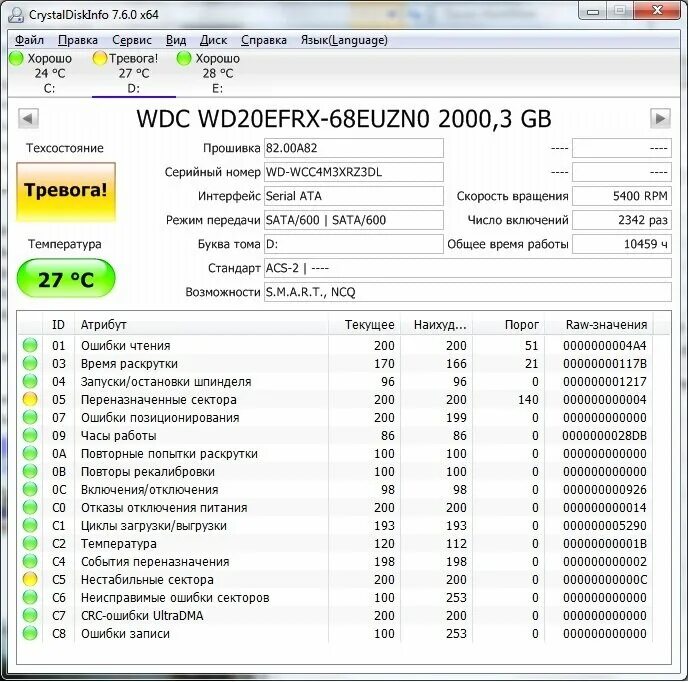This screenshot has width=689, height=682.
Task: Click the raw value 000000005290
Action: [605, 526]
